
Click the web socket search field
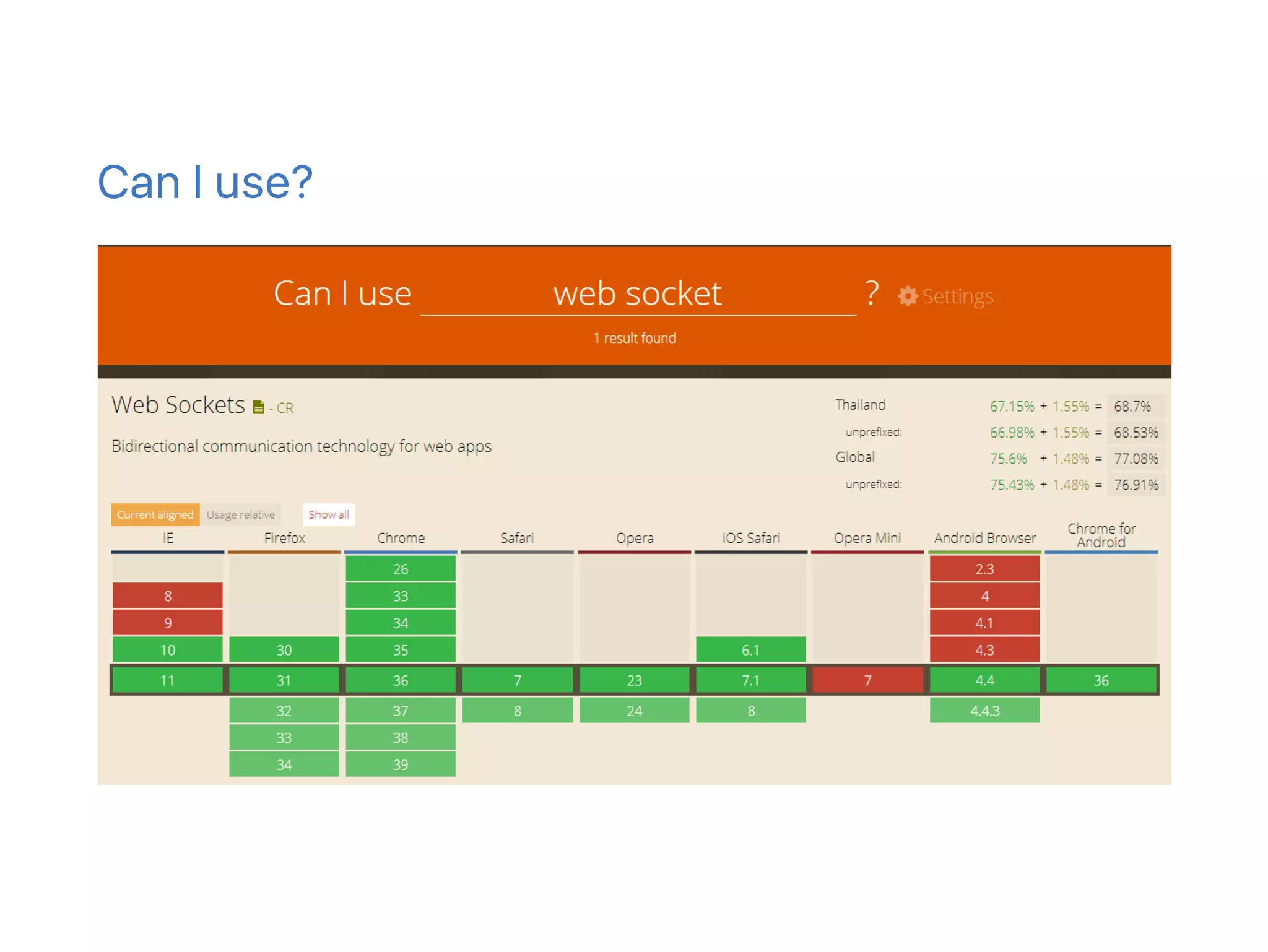point(638,295)
